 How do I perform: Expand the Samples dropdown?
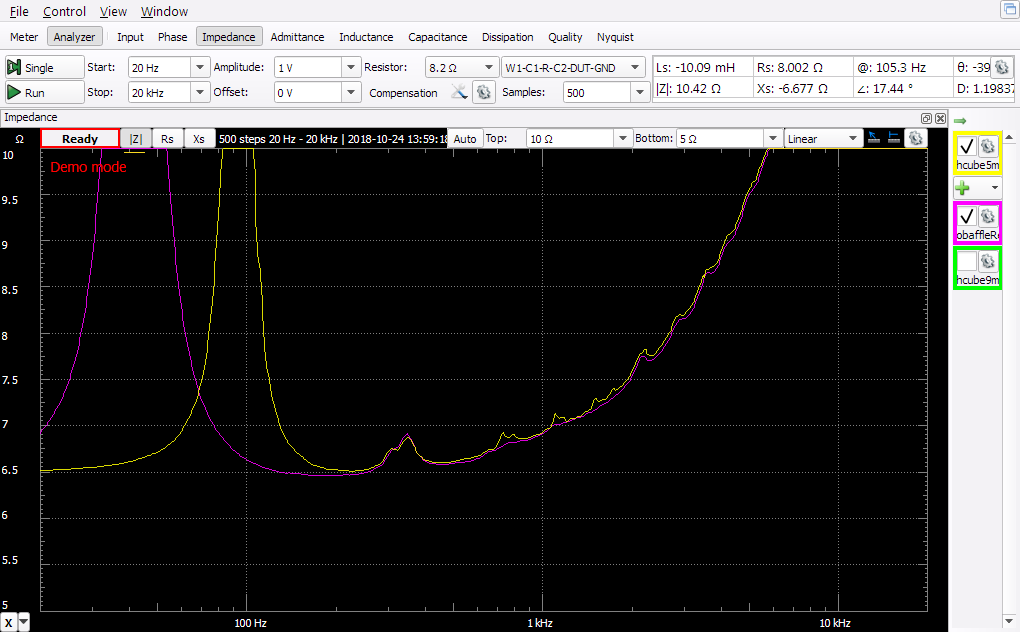click(640, 92)
